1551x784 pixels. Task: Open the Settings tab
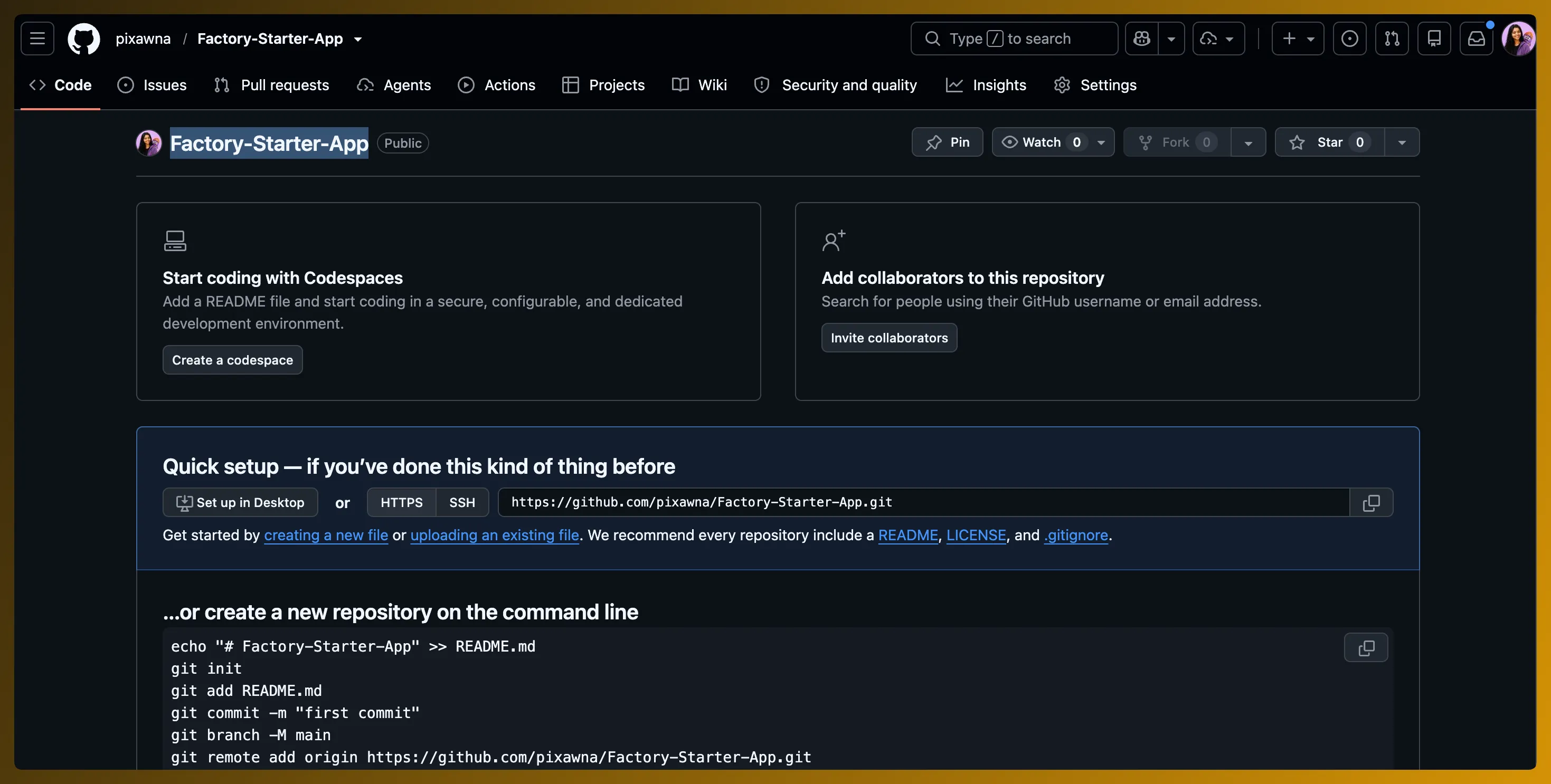point(1095,85)
